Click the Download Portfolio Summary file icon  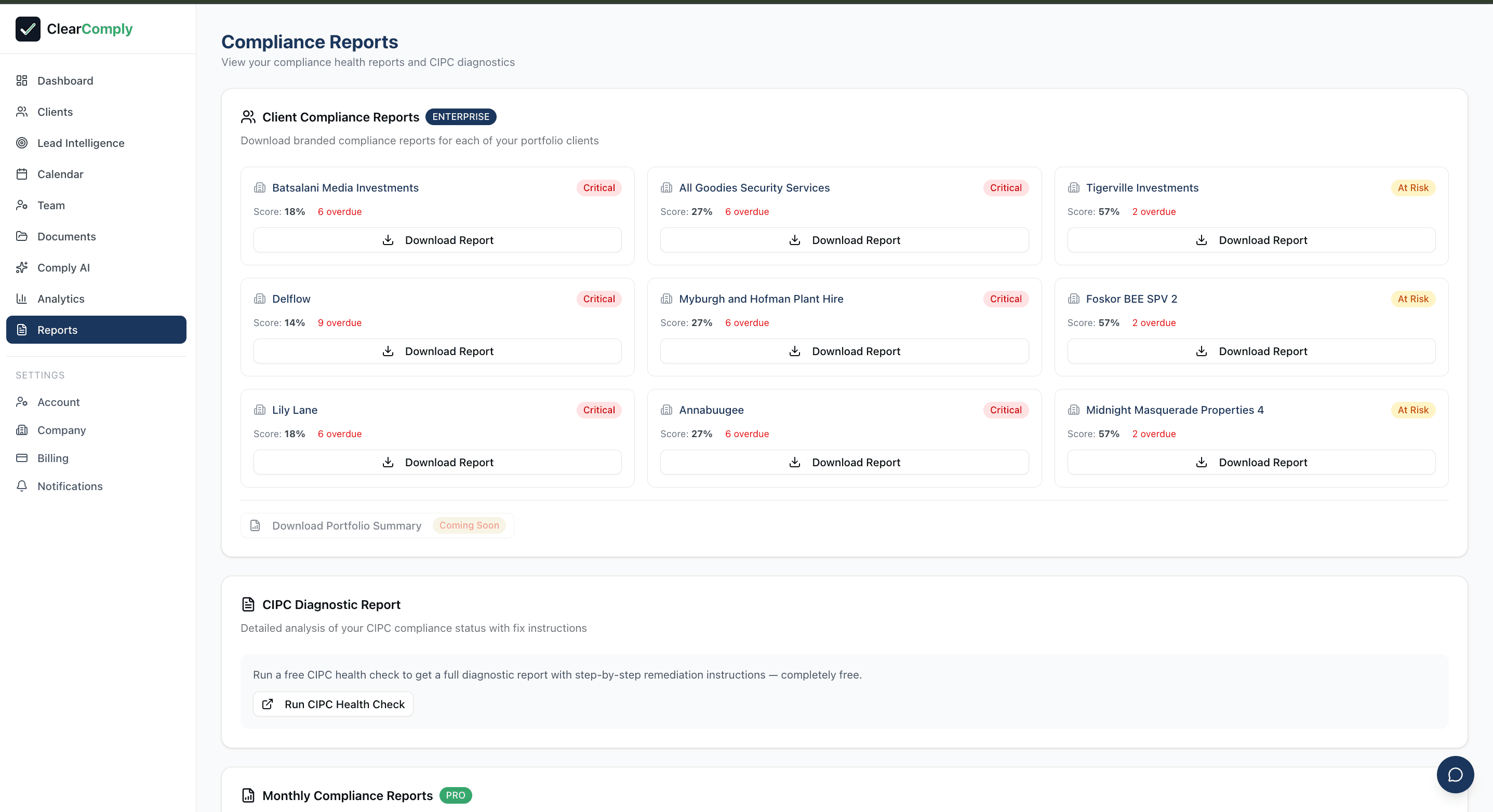coord(255,526)
